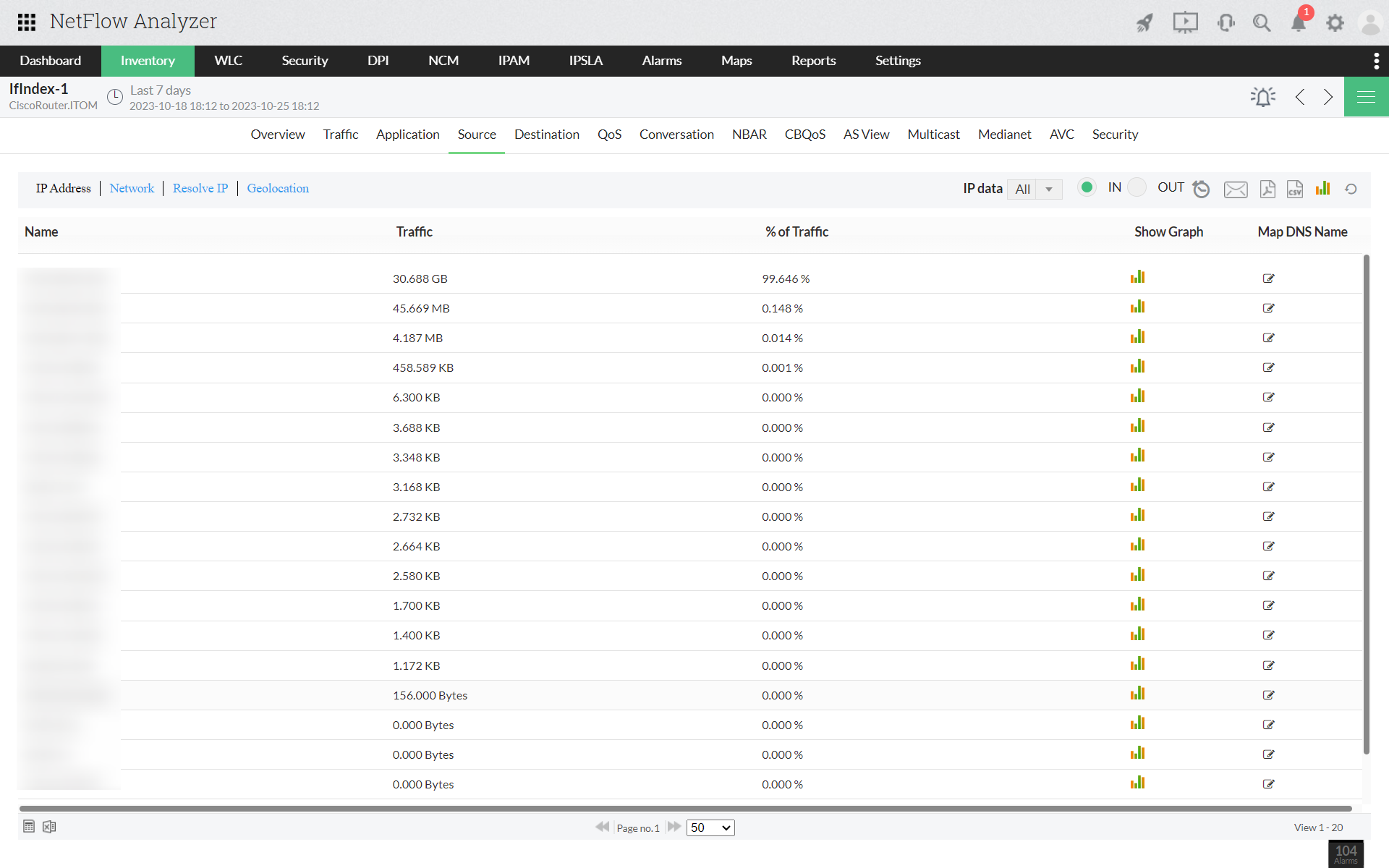1389x868 pixels.
Task: Open the rocket quick-start icon
Action: [1144, 23]
